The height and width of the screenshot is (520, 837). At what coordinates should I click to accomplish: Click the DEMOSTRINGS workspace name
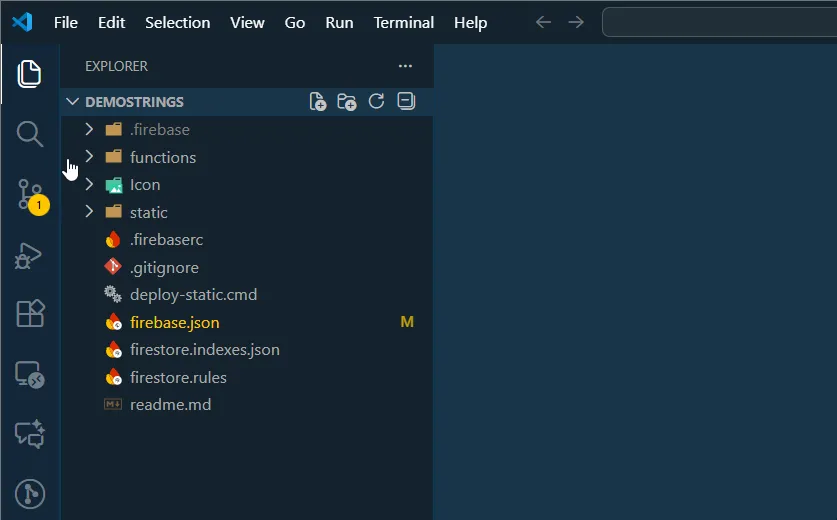click(x=134, y=102)
